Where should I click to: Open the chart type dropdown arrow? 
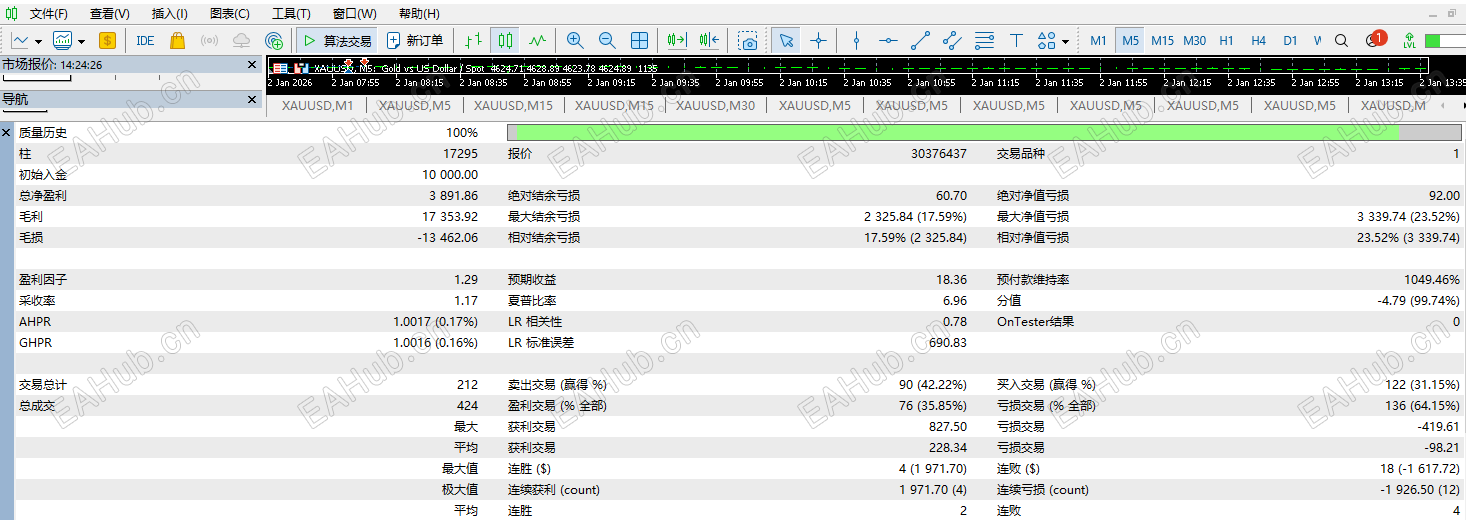tap(38, 42)
